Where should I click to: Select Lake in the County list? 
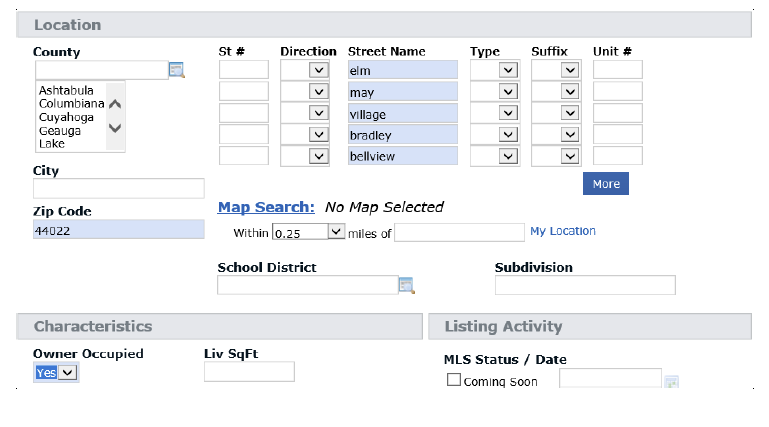click(x=52, y=144)
